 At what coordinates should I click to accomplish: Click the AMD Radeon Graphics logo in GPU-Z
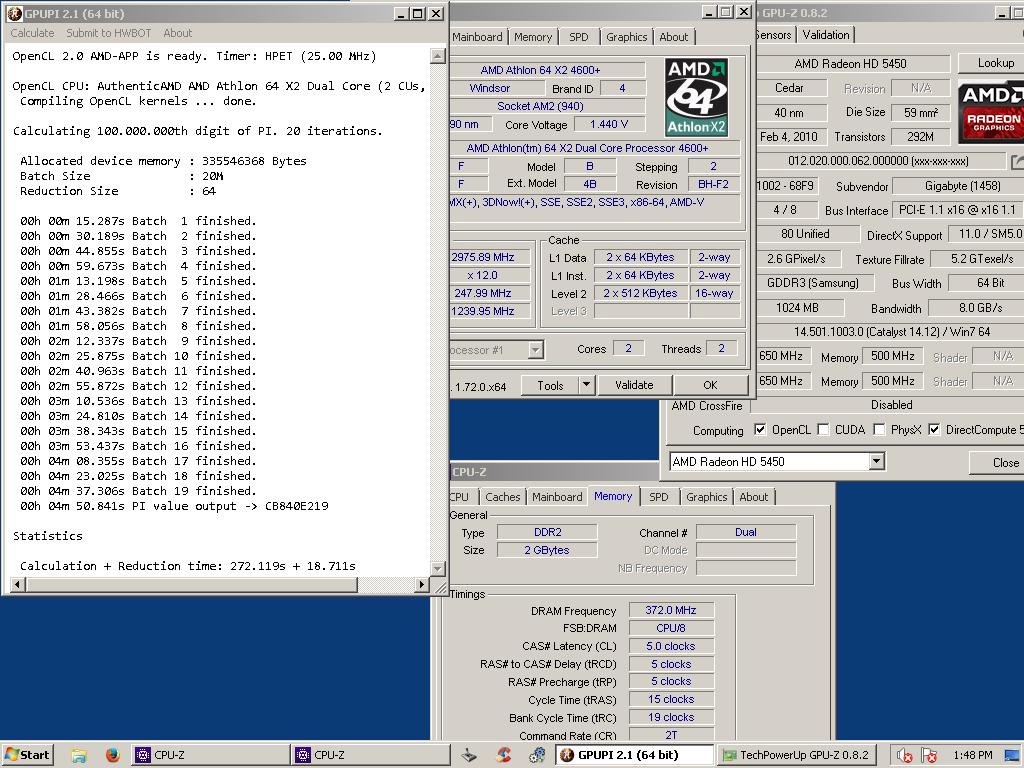992,112
